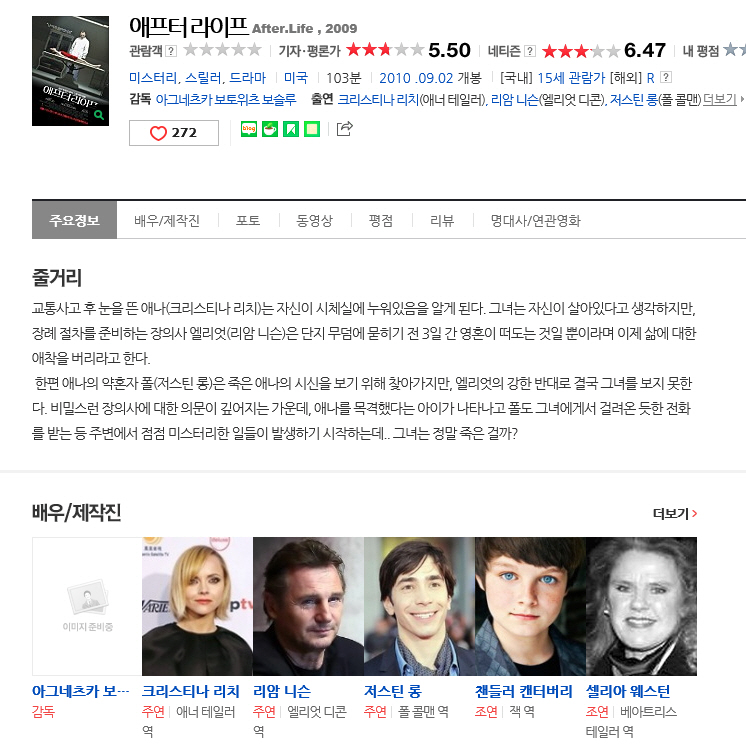Click the yellow memo share icon

[312, 129]
